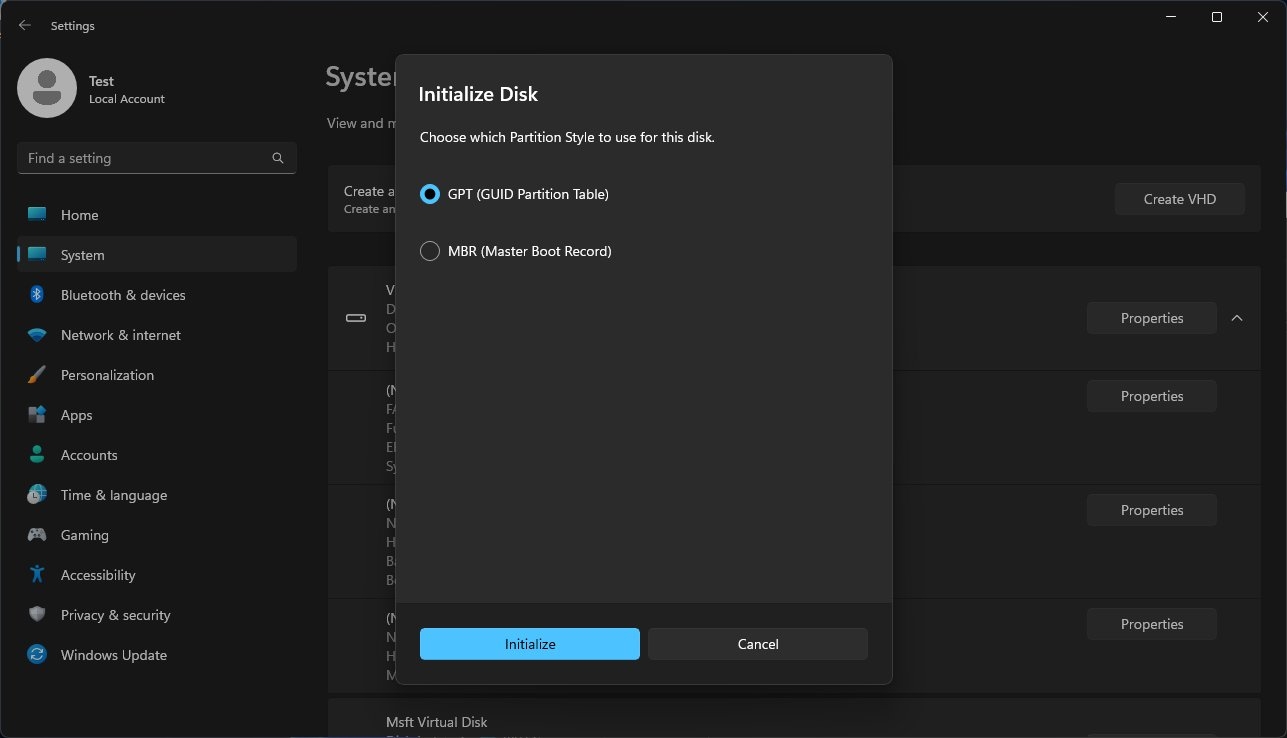Click the Accessibility figure icon
Viewport: 1287px width, 738px height.
pos(37,575)
